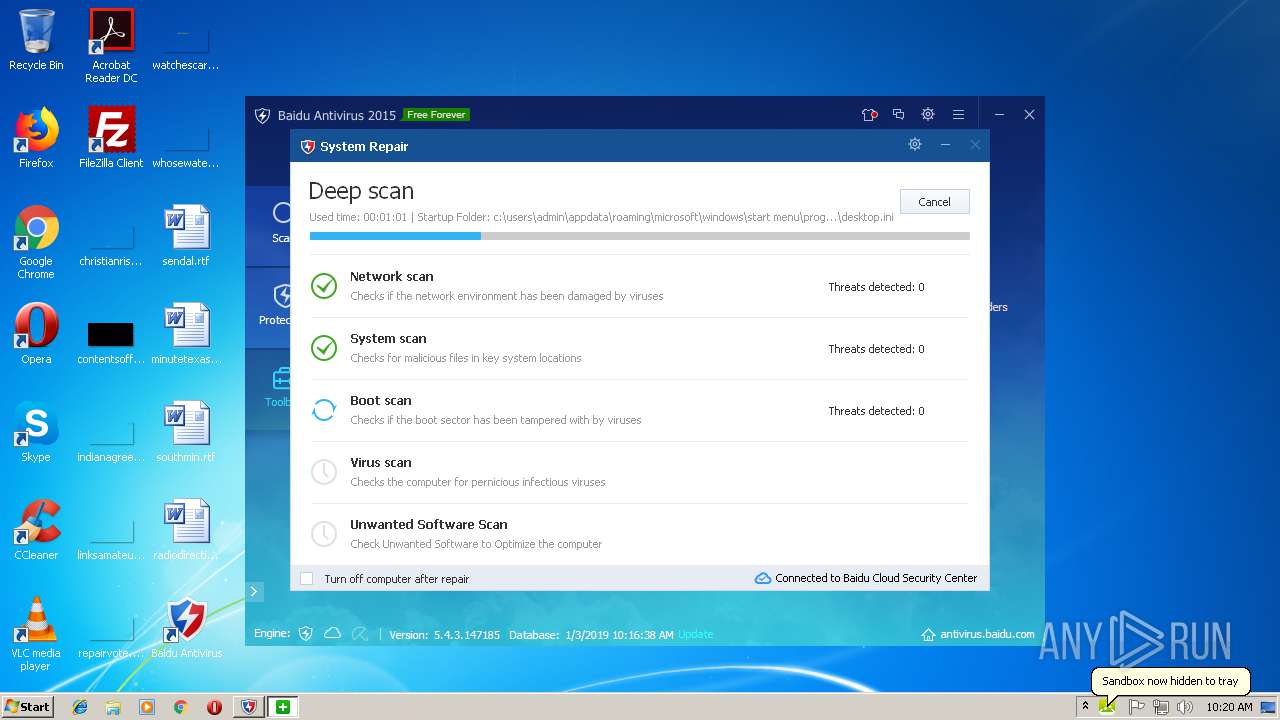Open Baidu Antivirus main settings gear
Screen dimensions: 1280x720
click(928, 115)
